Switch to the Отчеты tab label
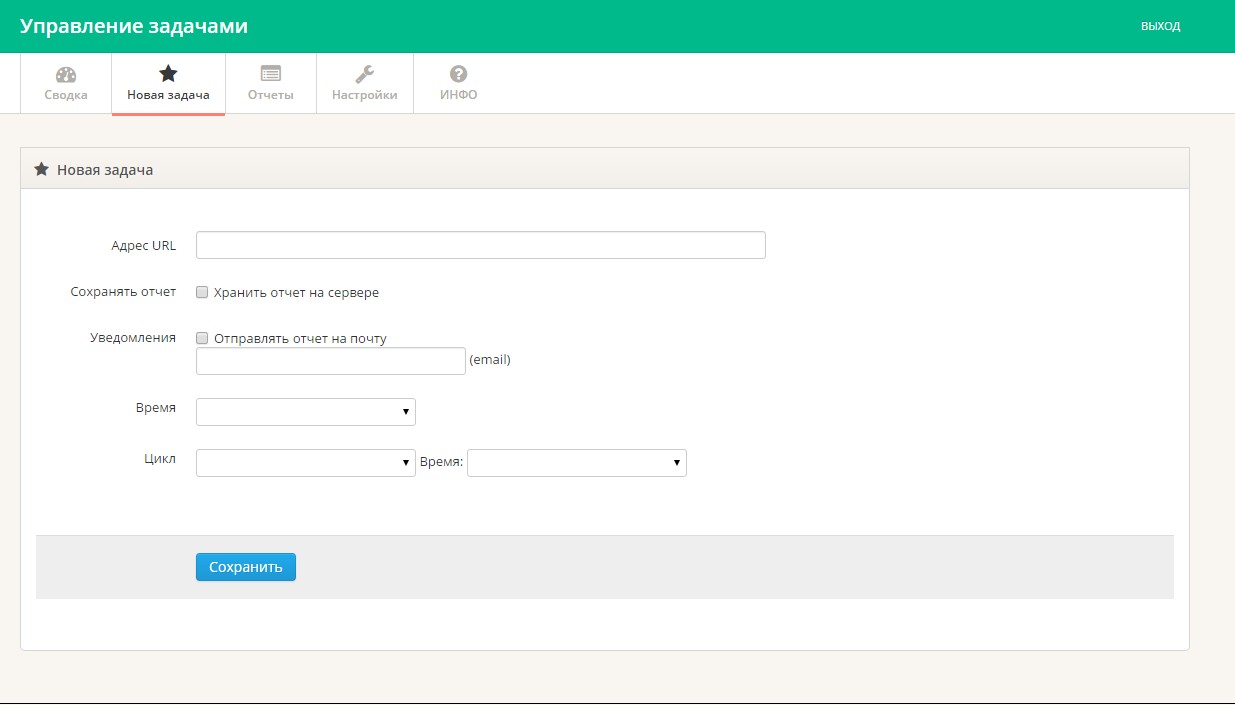 click(x=270, y=95)
